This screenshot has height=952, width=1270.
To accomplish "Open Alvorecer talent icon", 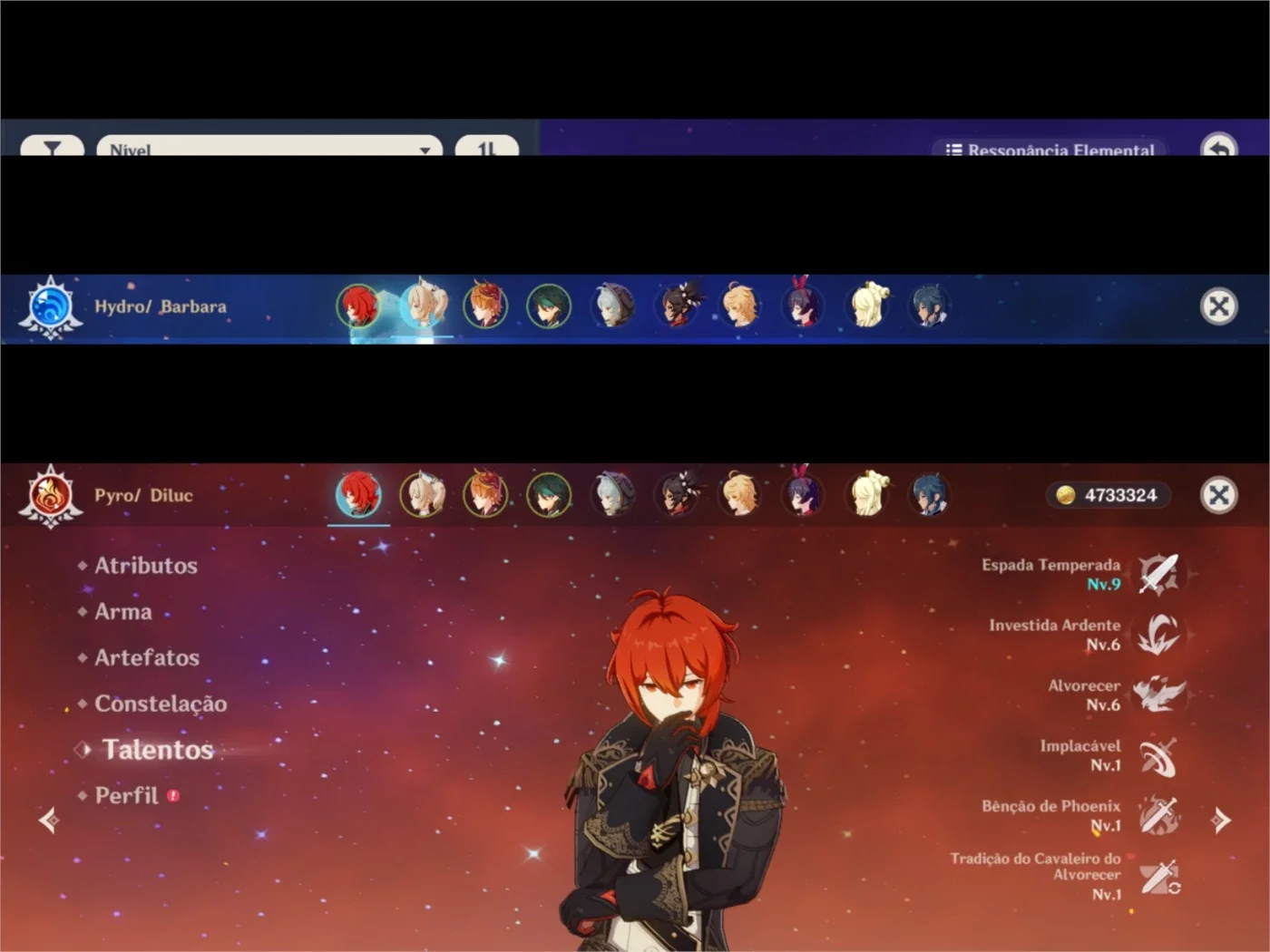I will pos(1158,695).
